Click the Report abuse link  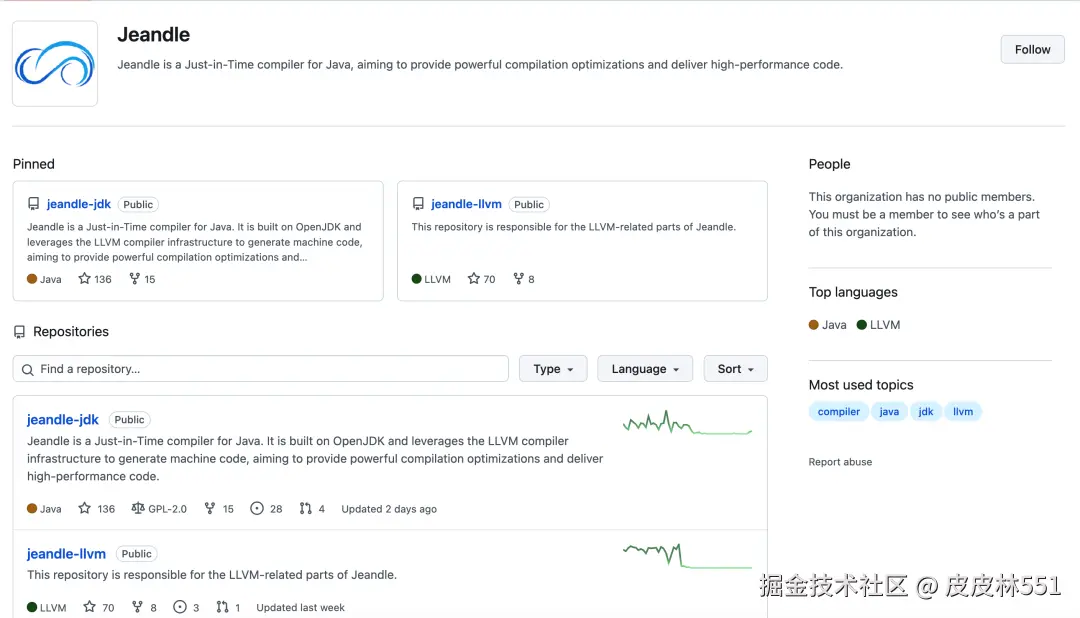point(840,462)
